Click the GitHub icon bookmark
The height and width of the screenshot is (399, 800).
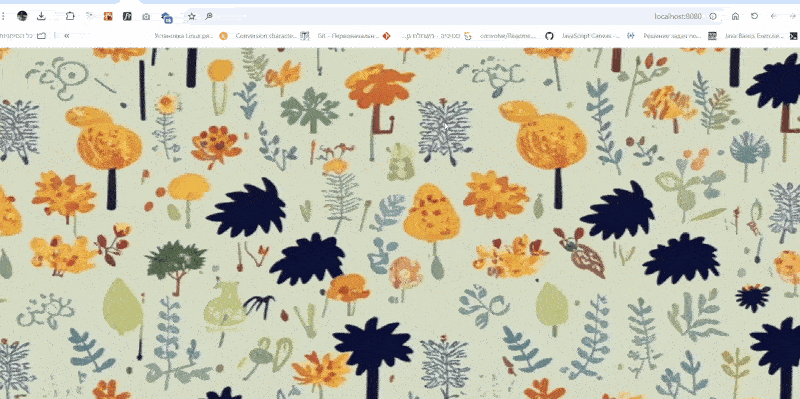[549, 36]
